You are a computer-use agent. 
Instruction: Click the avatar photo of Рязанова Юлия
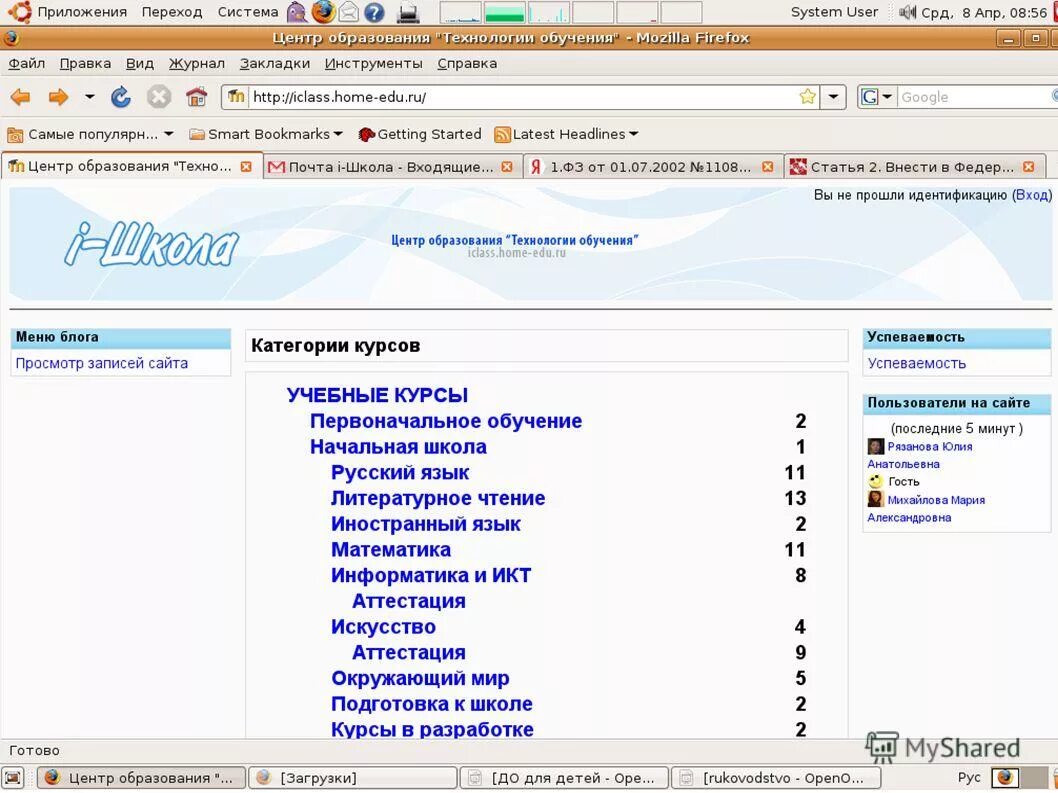point(875,446)
